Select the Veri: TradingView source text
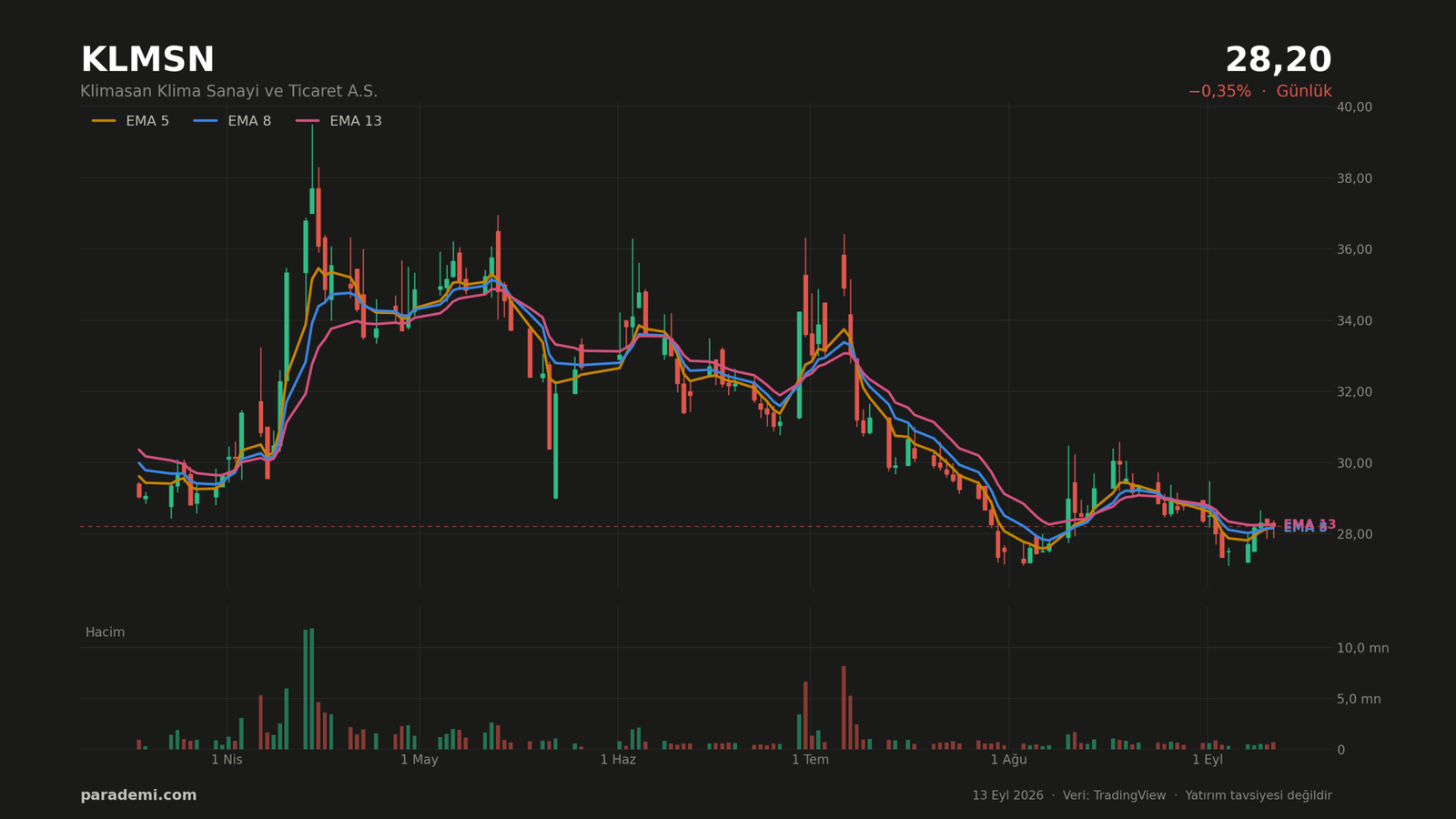The height and width of the screenshot is (819, 1456). 1114,795
